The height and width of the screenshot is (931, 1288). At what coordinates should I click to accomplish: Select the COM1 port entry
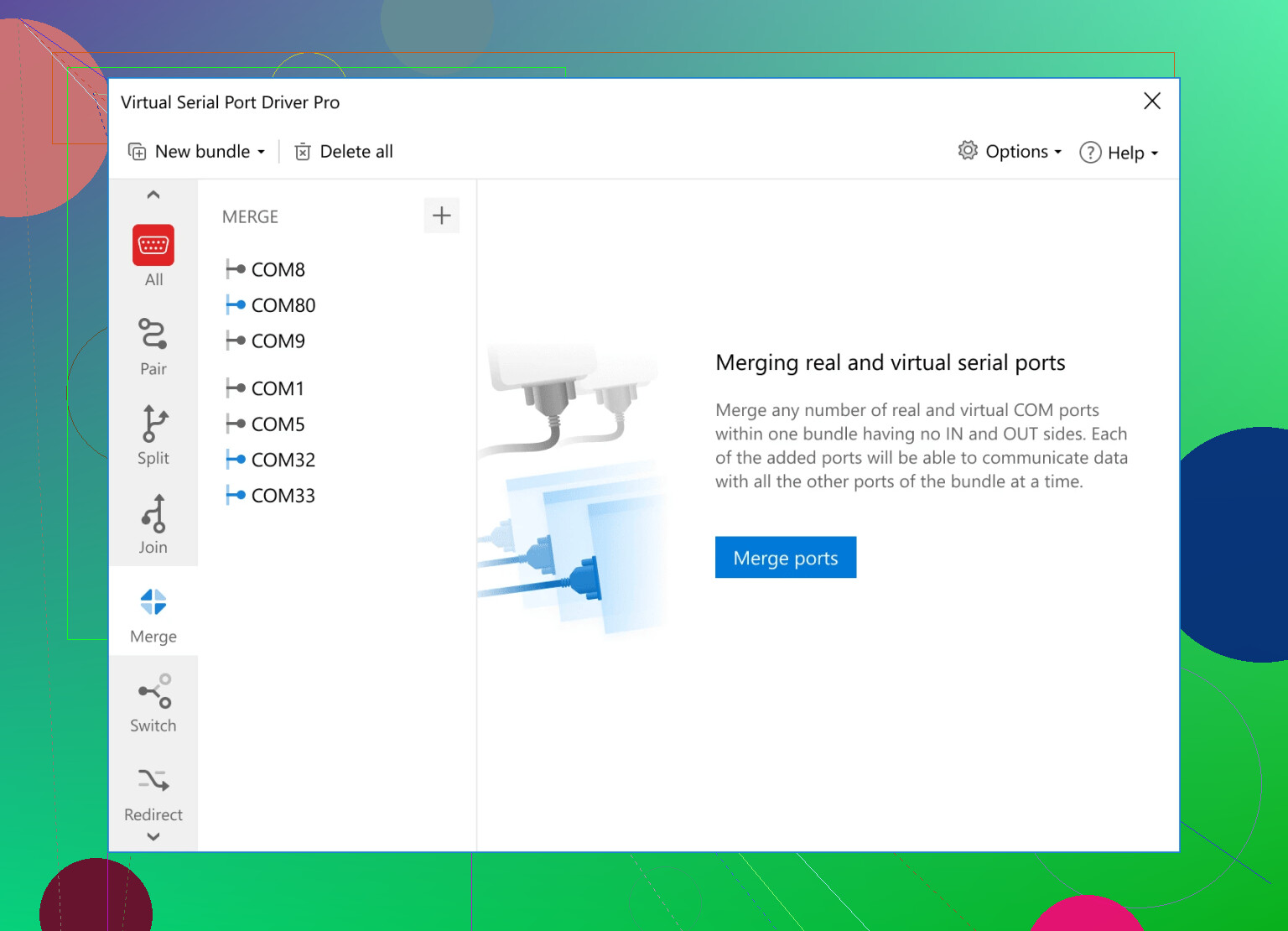(277, 388)
